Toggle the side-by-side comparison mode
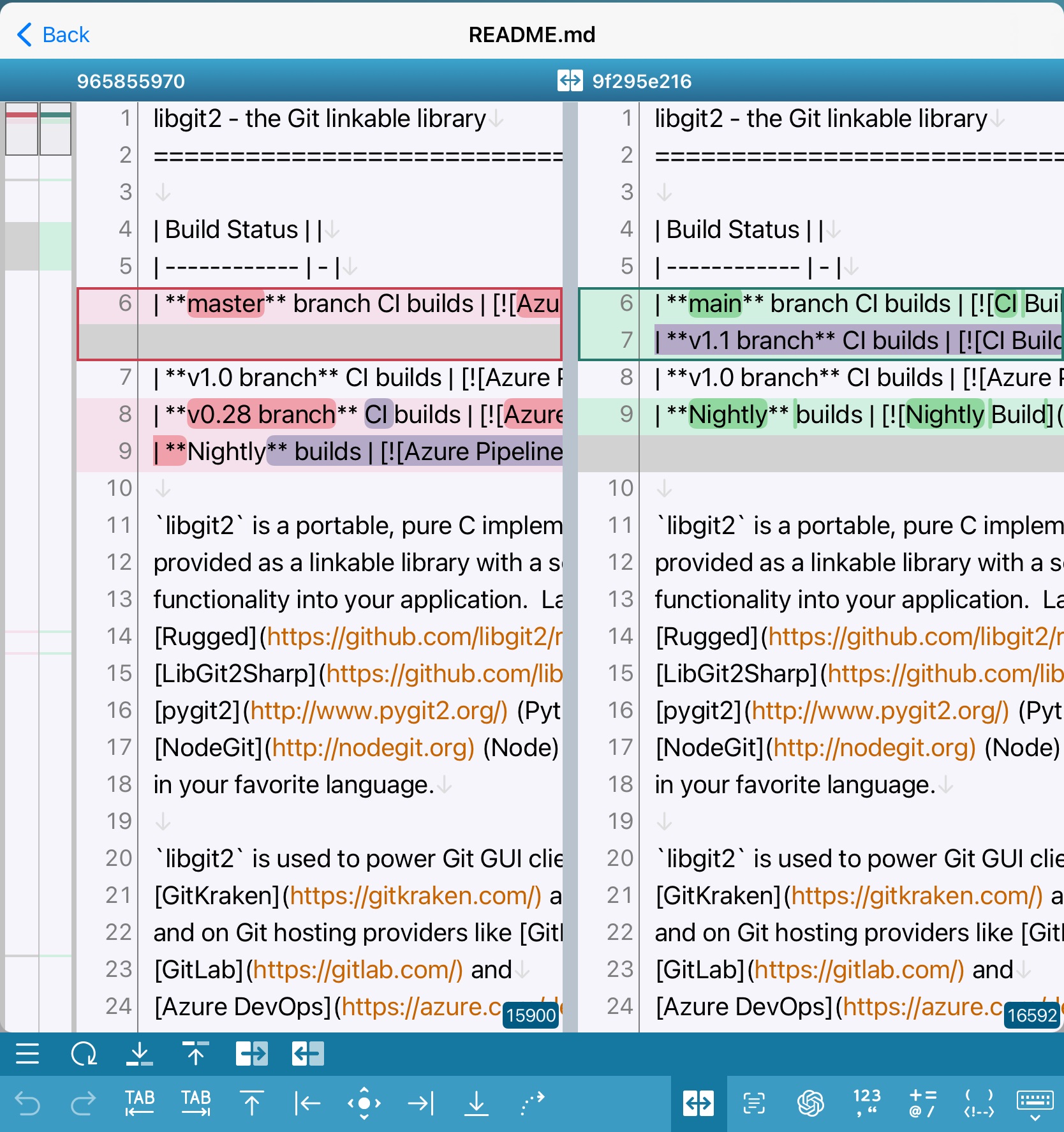 (x=698, y=1103)
